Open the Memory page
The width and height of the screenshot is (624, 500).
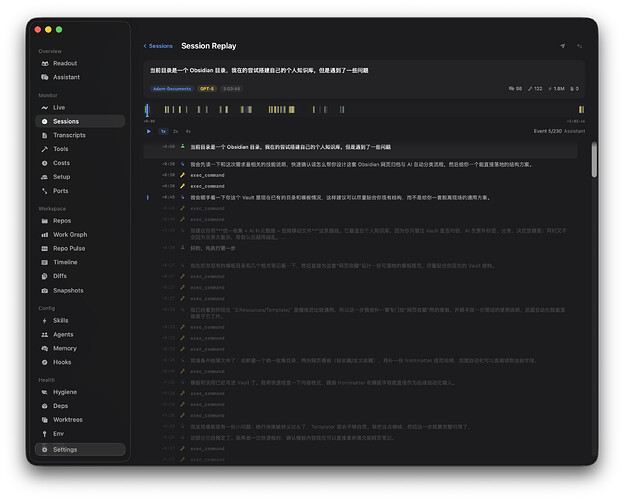click(80, 348)
